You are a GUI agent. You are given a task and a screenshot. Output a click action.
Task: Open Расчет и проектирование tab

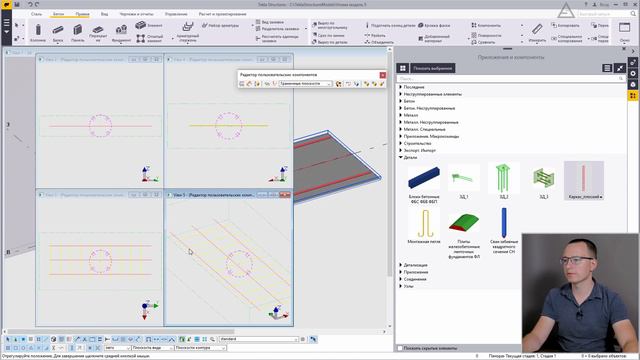click(x=222, y=14)
